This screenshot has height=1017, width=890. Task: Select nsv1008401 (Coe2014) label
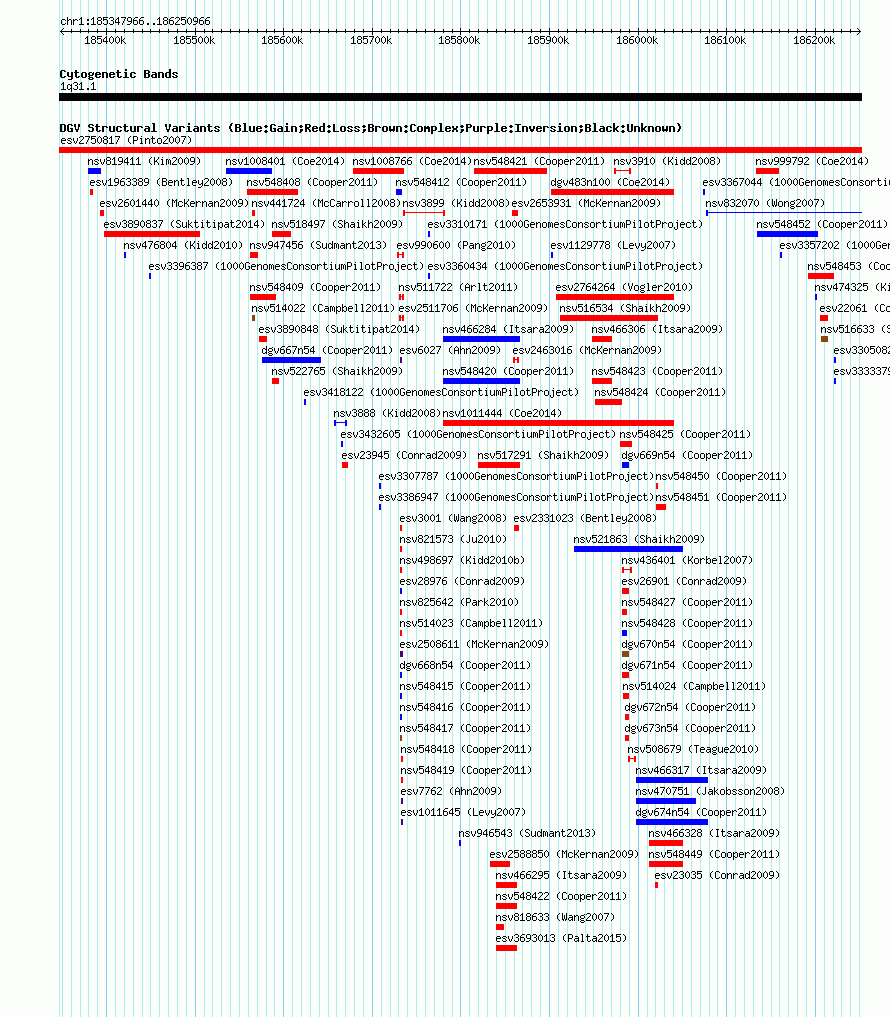[x=285, y=161]
